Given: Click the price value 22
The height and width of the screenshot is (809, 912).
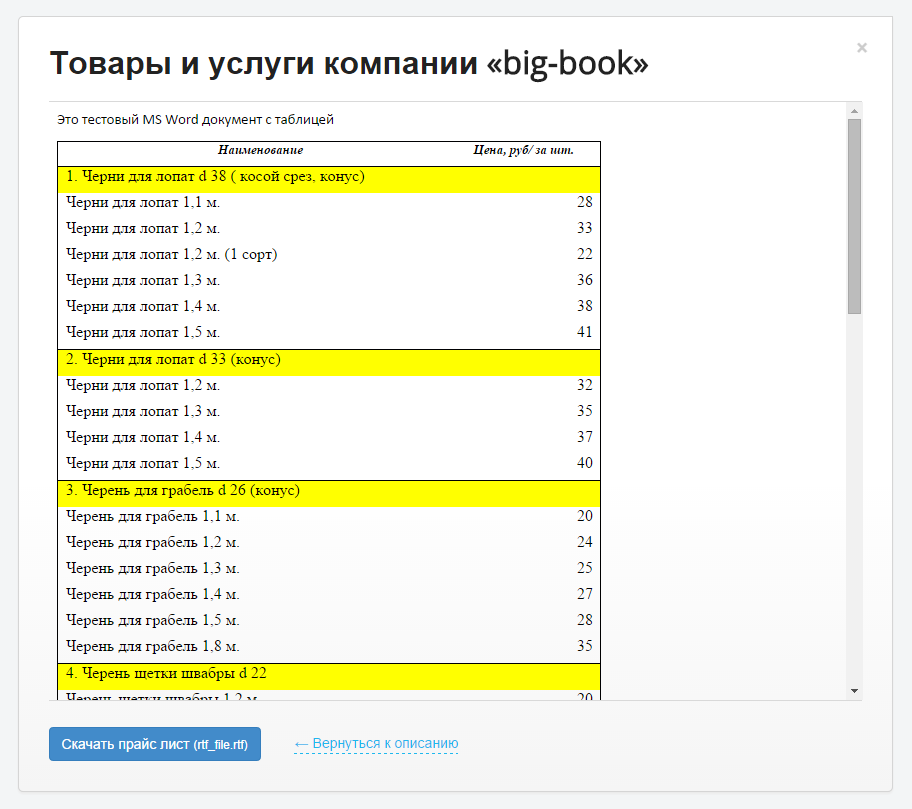Looking at the screenshot, I should click(x=584, y=254).
